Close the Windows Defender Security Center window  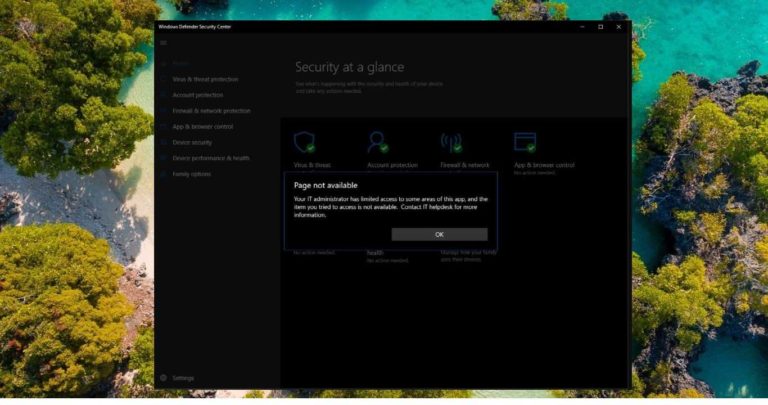(x=619, y=27)
